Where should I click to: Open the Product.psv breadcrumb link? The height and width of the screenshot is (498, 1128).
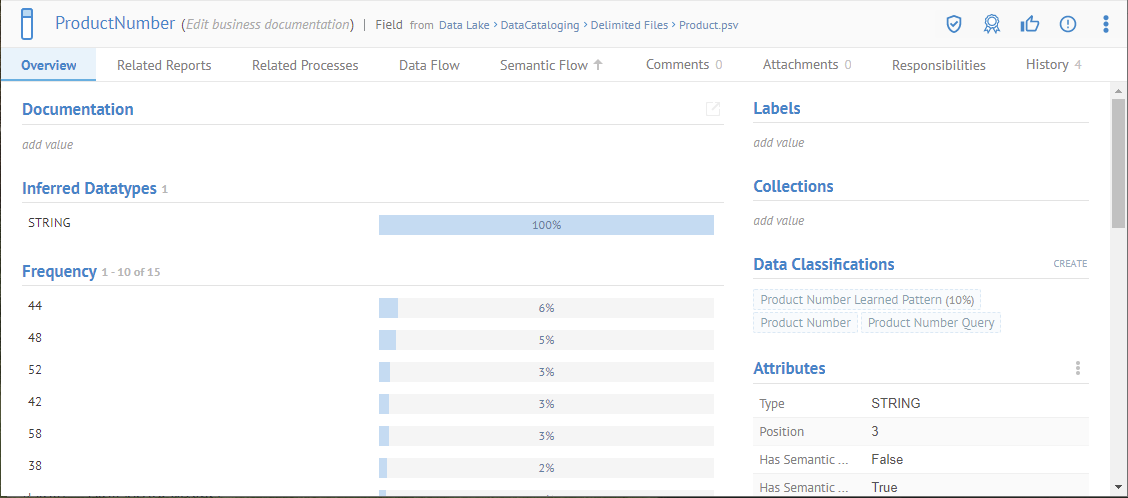click(708, 25)
